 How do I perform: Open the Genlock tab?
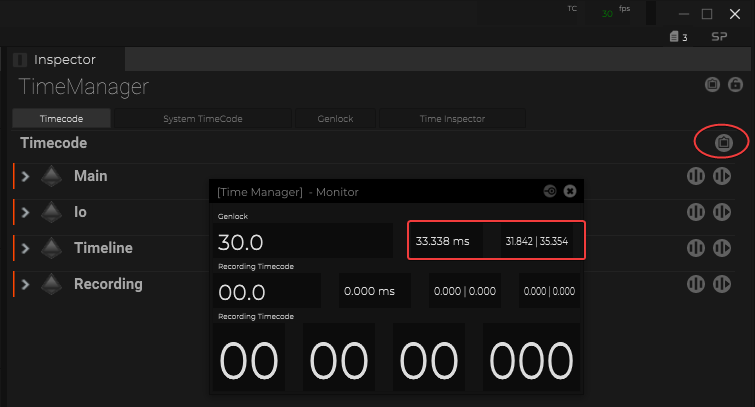coord(335,118)
